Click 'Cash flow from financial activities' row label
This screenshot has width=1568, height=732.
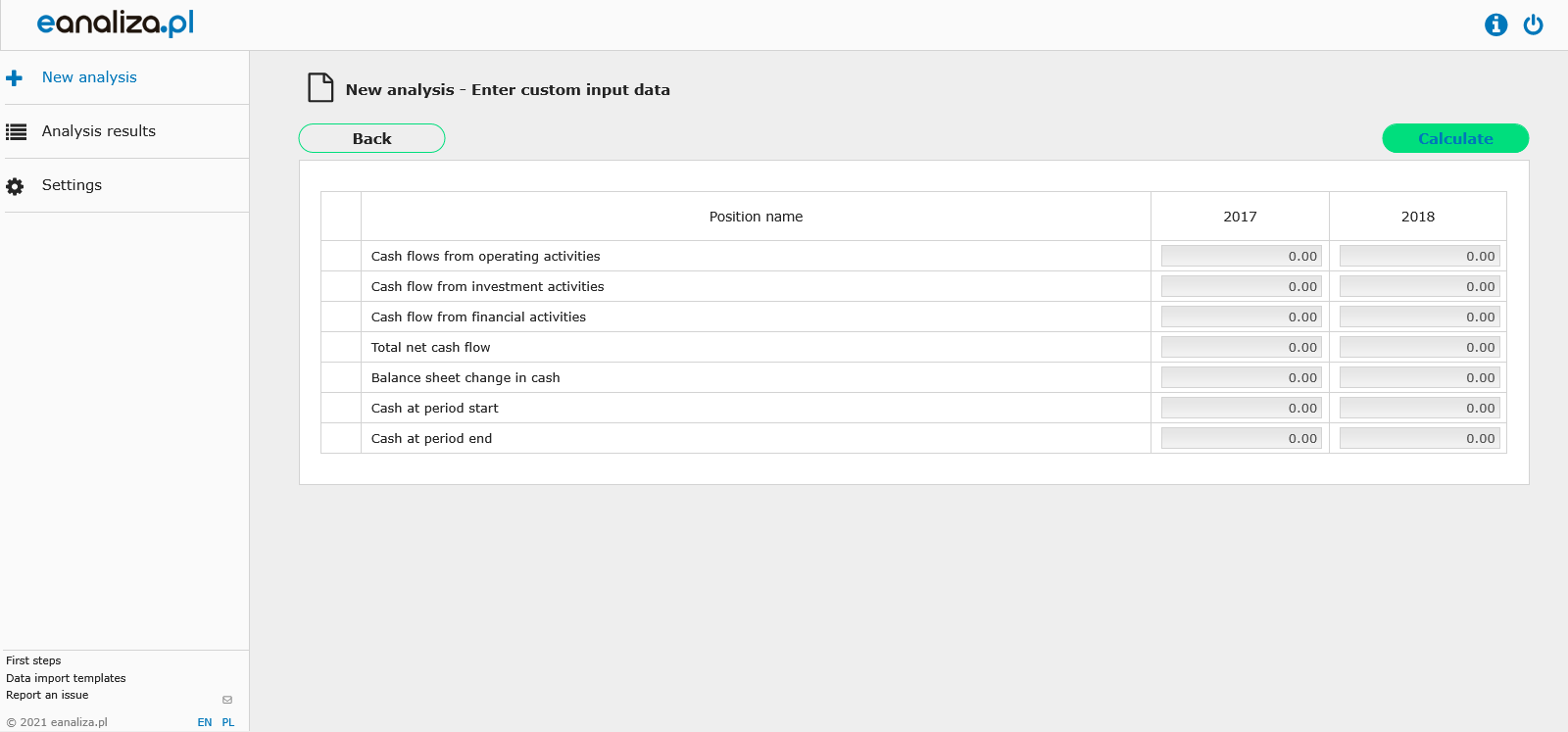(478, 317)
